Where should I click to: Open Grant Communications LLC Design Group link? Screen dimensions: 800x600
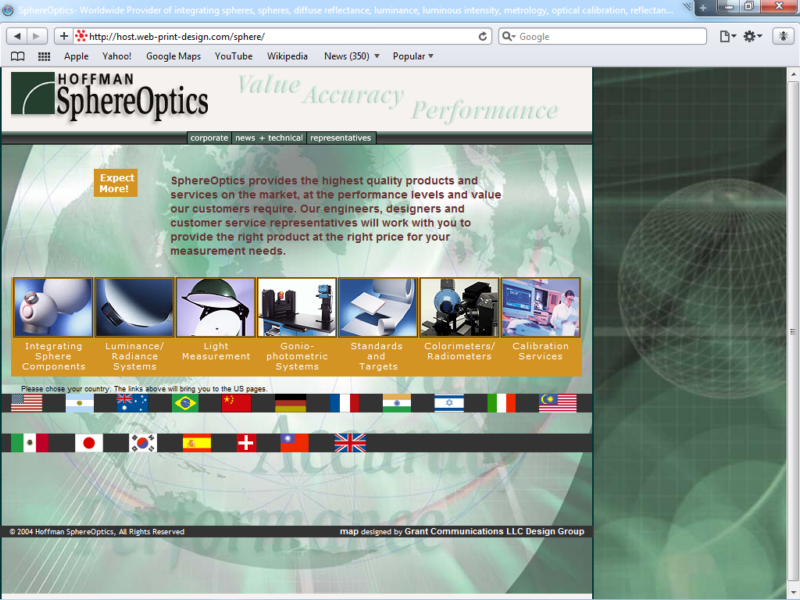pyautogui.click(x=494, y=531)
